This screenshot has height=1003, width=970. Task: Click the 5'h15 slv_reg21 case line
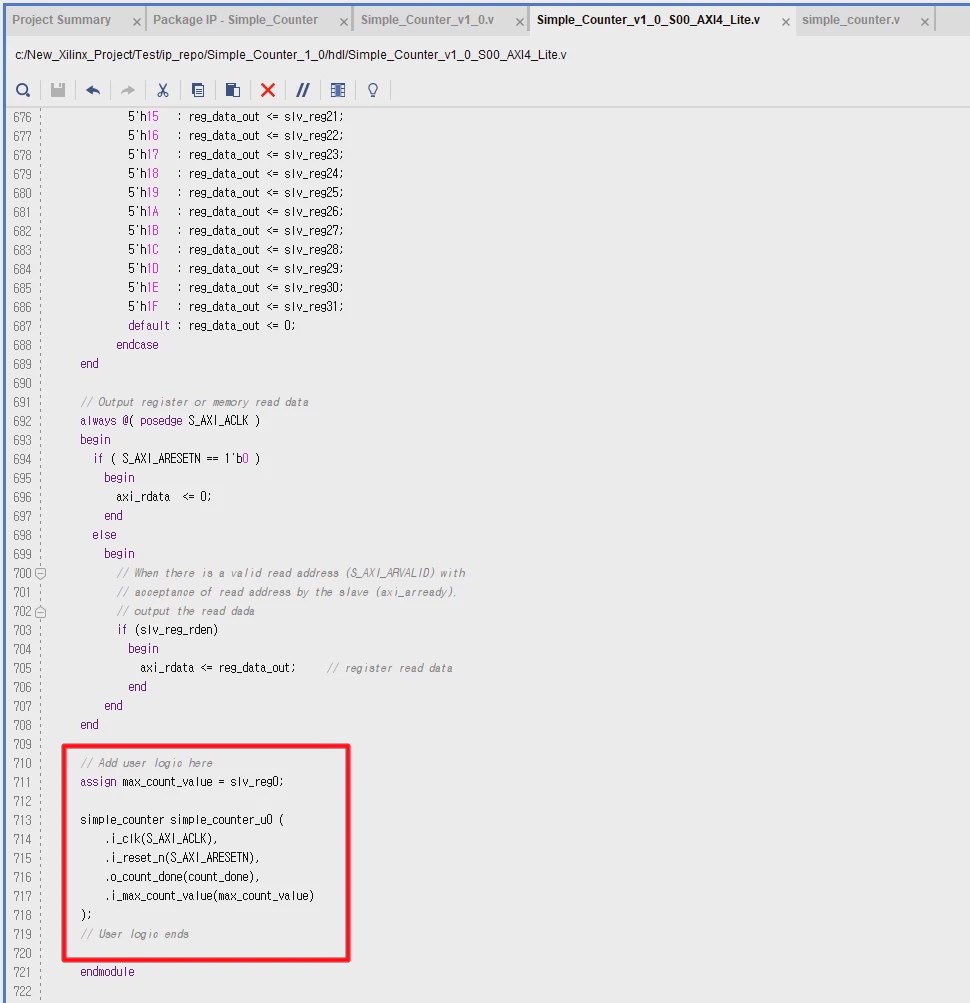[235, 116]
